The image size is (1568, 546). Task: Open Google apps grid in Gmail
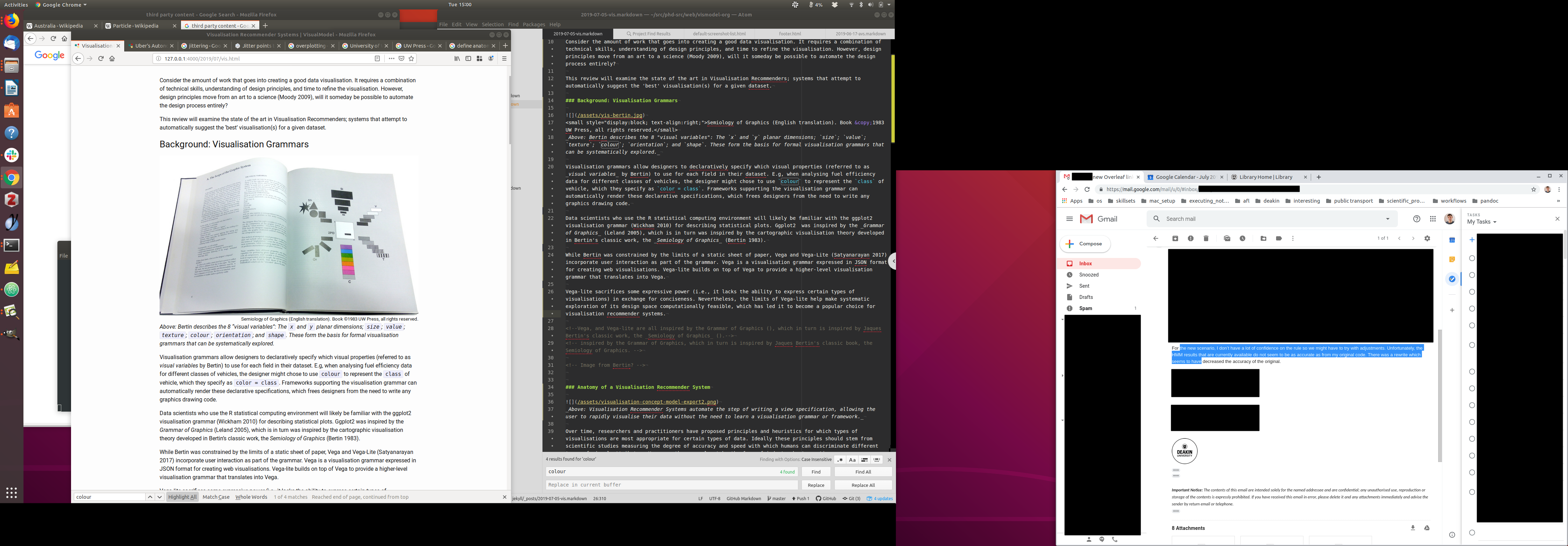coord(1433,219)
